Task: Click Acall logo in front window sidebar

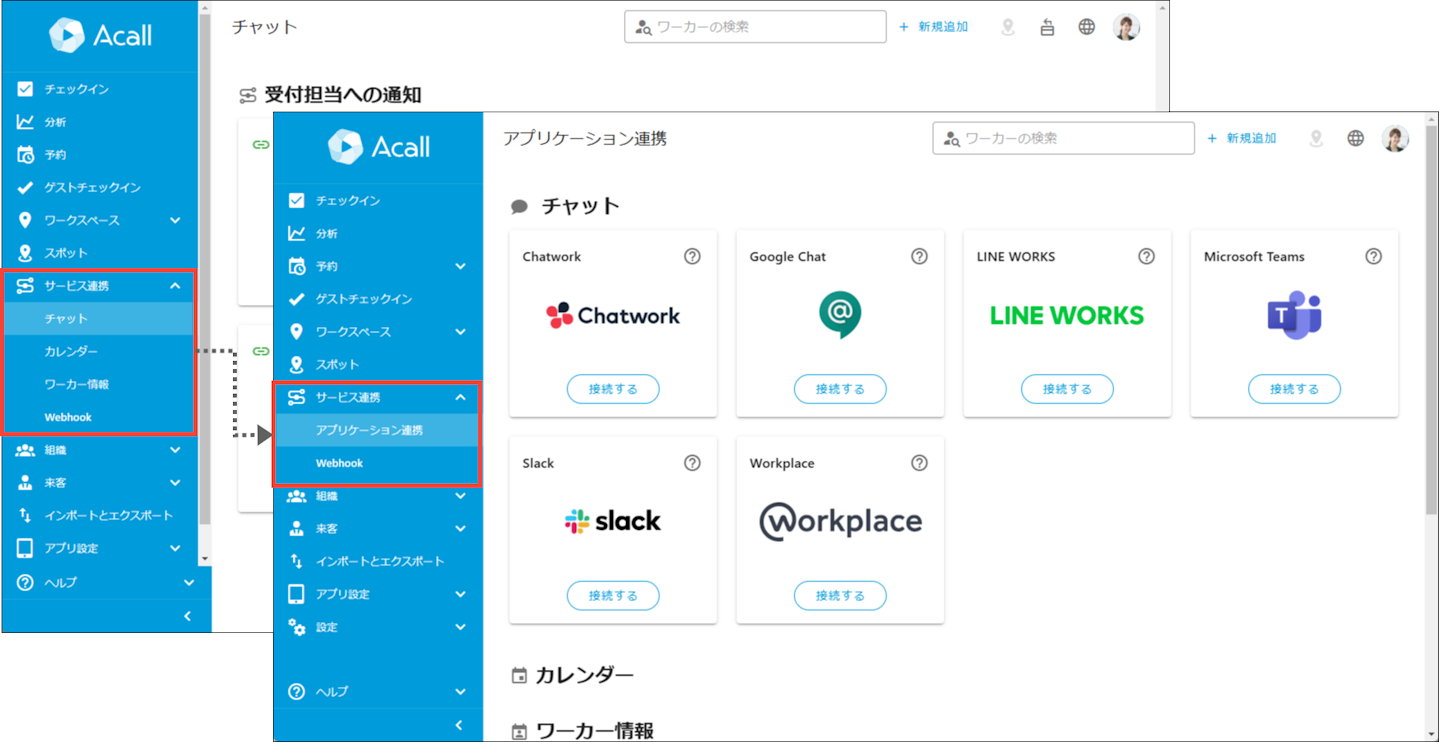Action: coord(378,147)
